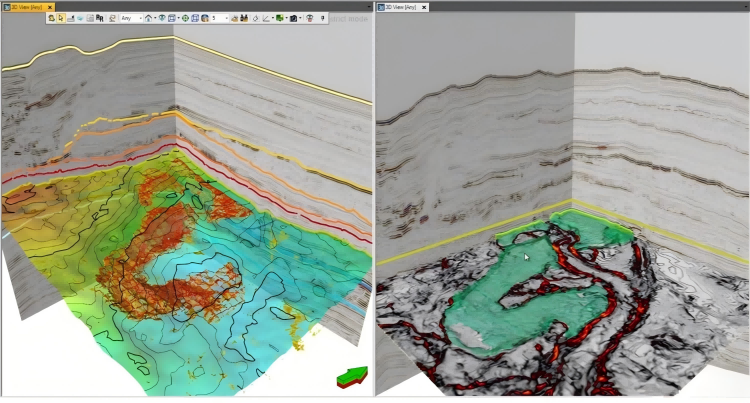This screenshot has height=403, width=750.
Task: Click the RR text annotation icon
Action: coord(99,18)
